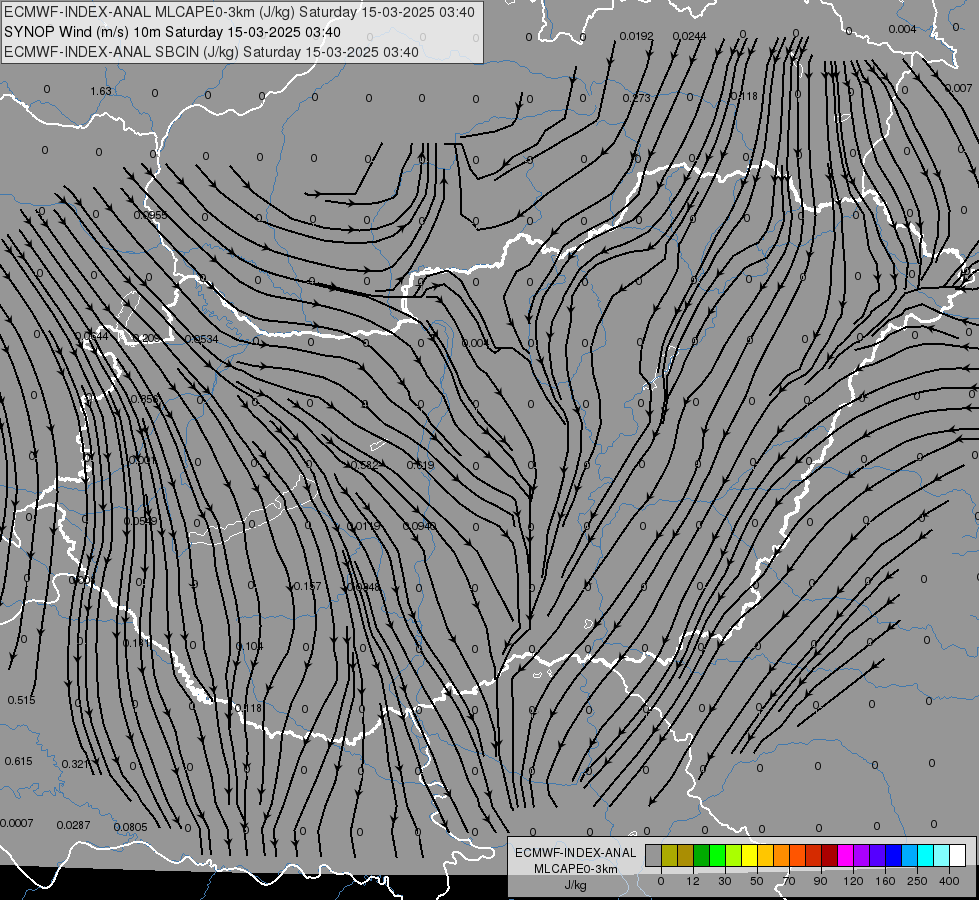Viewport: 979px width, 900px height.
Task: Click the map value '0.619'
Action: [420, 465]
